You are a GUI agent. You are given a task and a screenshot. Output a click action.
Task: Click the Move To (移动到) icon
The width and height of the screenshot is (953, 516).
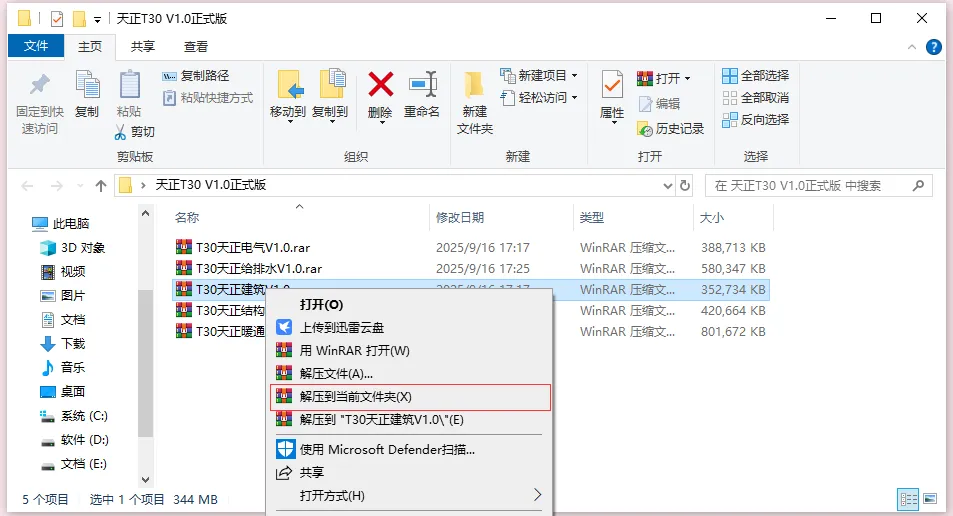[290, 84]
